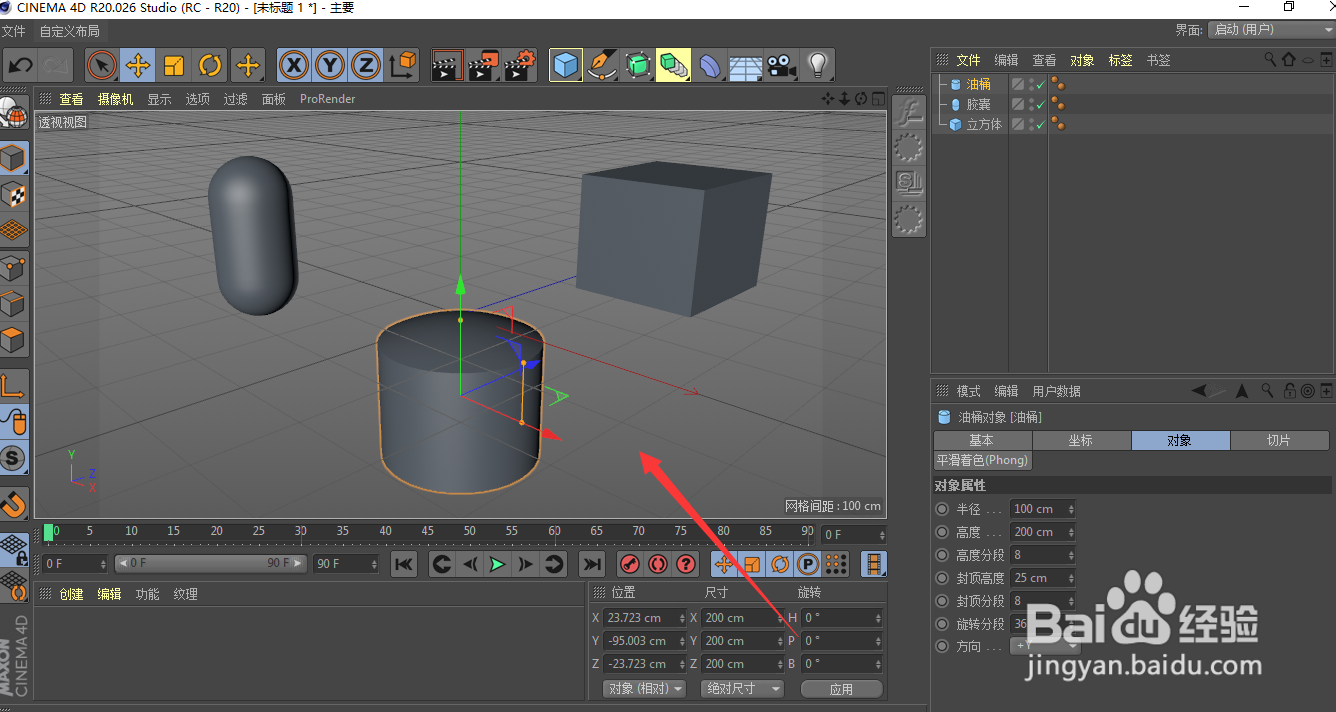Click the red Record Active Objects key icon
The width and height of the screenshot is (1336, 712).
point(629,564)
